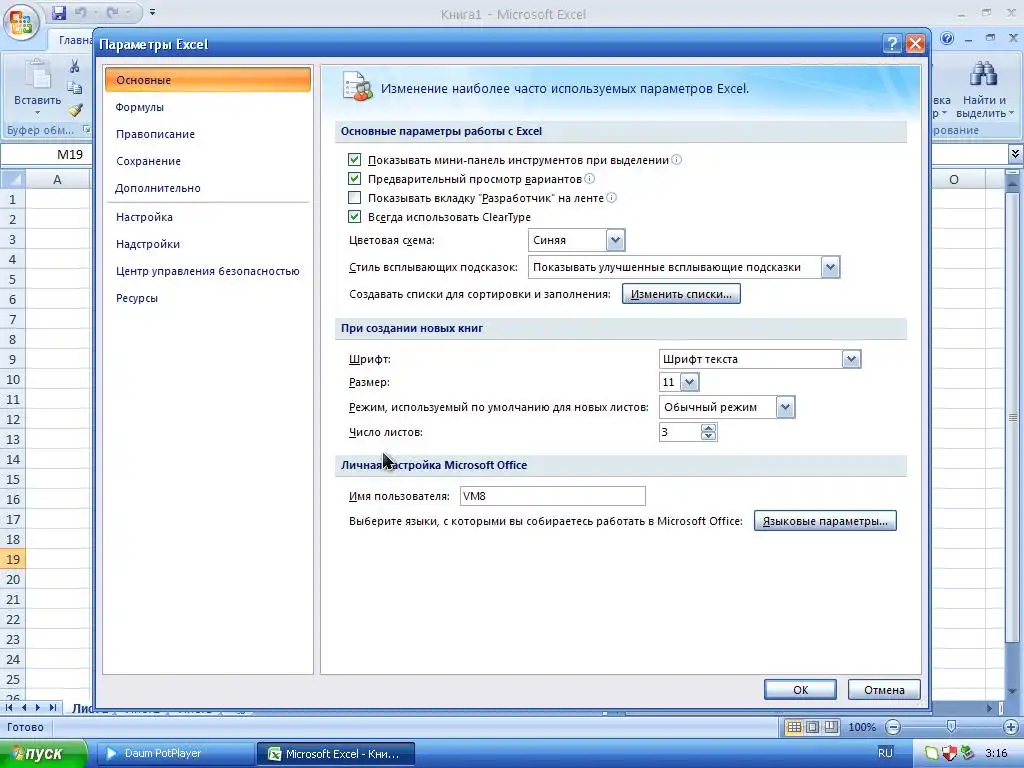Go to last sheet tab navigation arrow
The width and height of the screenshot is (1024, 768).
point(53,707)
